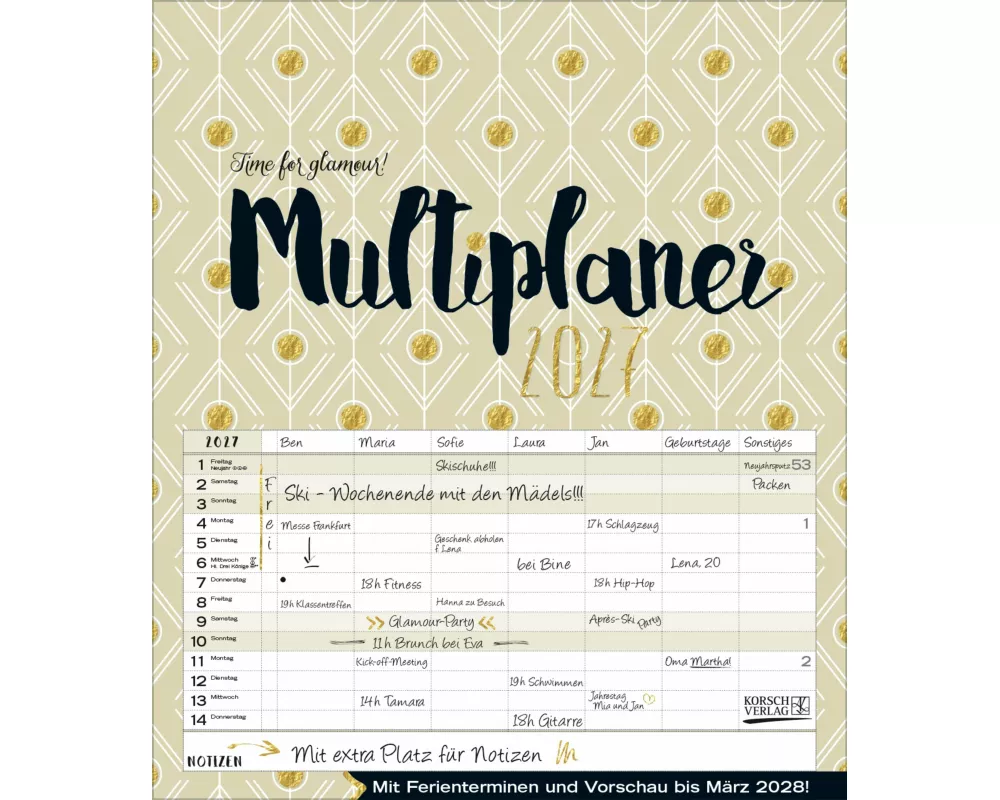Viewport: 1000px width, 800px height.
Task: Click the 'Skischuhe!!!' entry
Action: click(466, 466)
